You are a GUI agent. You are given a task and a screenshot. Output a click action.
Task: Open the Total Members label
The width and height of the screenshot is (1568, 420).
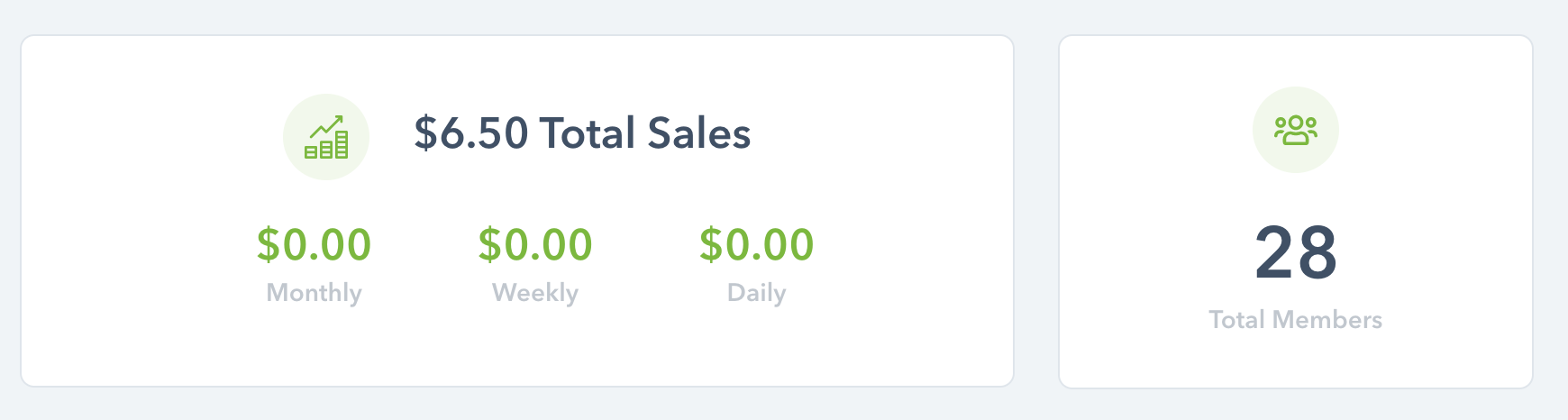pyautogui.click(x=1296, y=319)
